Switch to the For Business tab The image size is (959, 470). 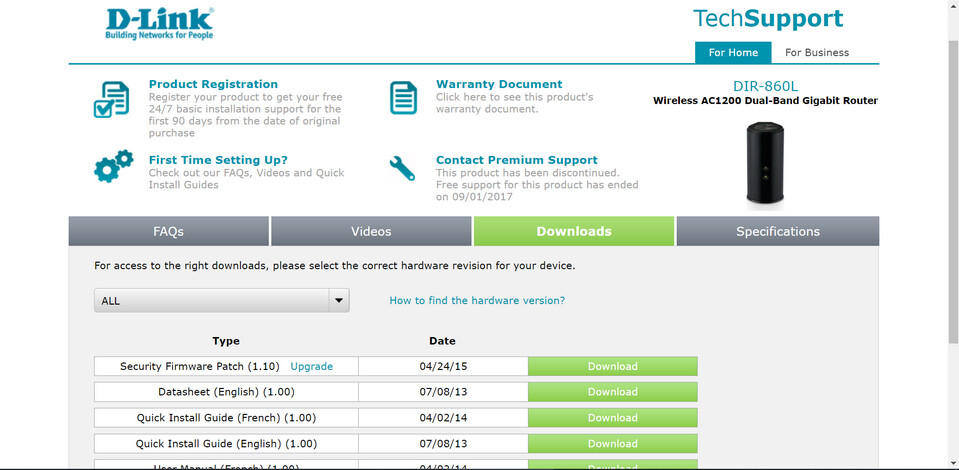click(x=816, y=53)
